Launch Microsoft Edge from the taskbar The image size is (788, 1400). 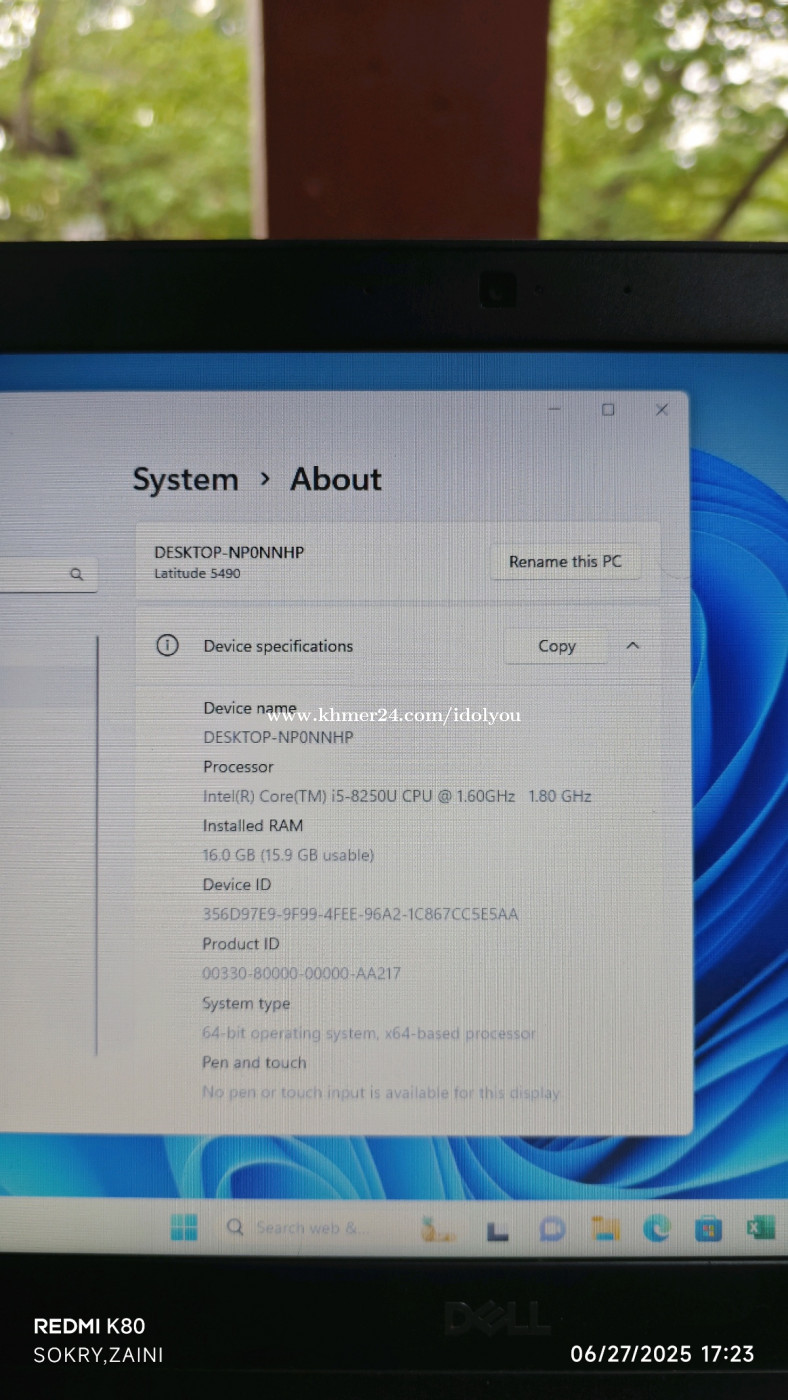coord(656,1229)
